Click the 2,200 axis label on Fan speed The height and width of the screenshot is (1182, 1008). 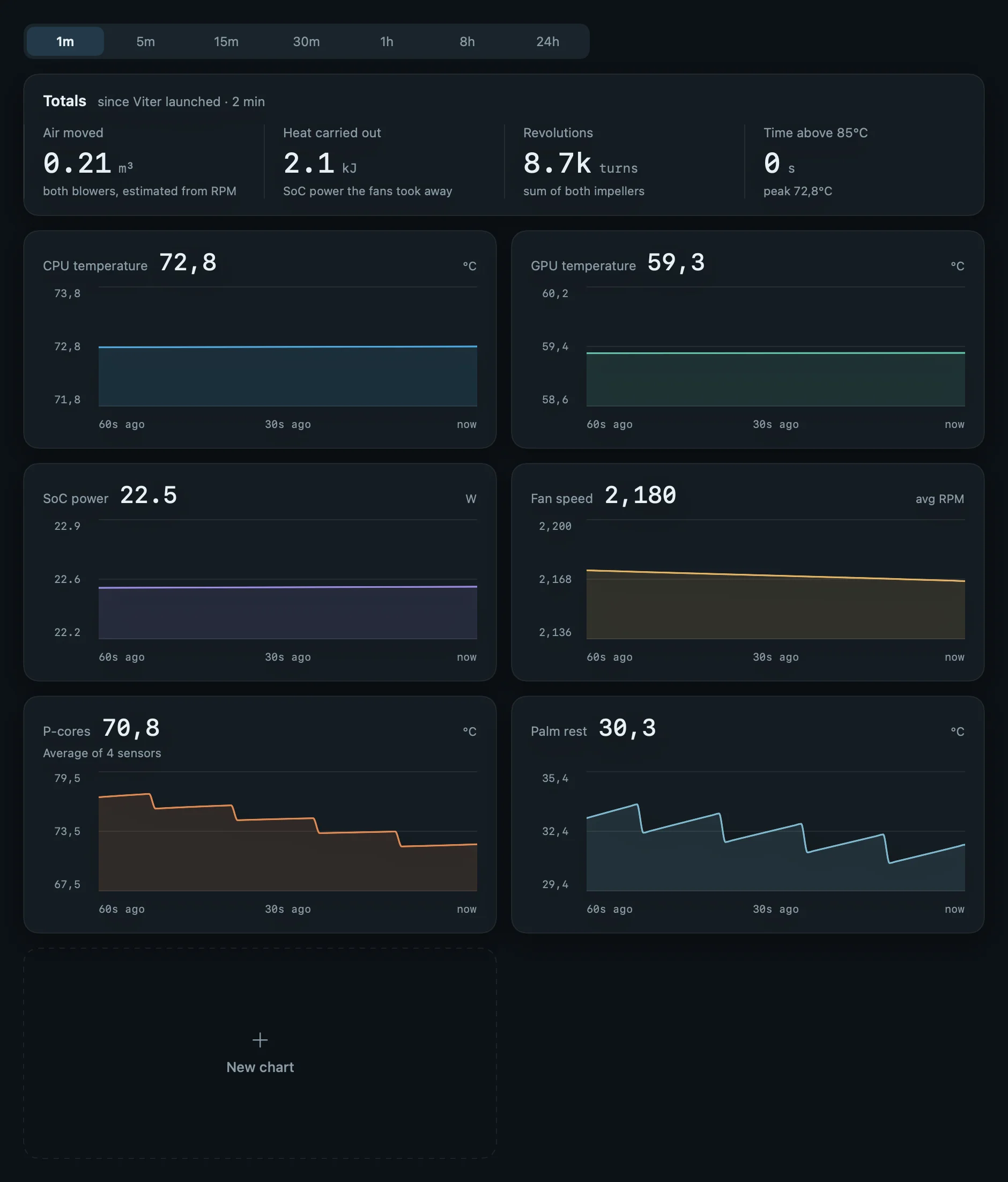(555, 526)
